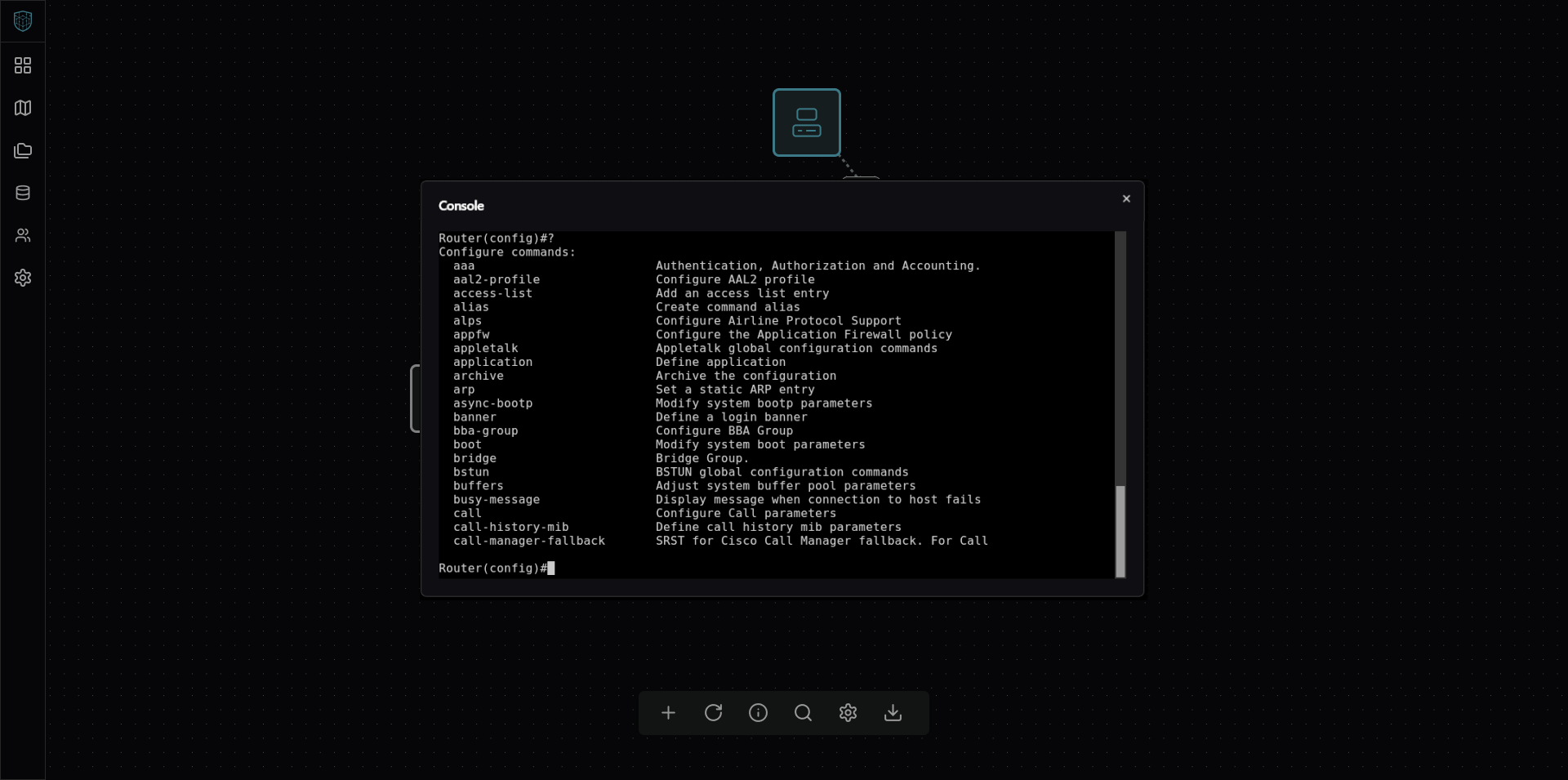Open the users section in the sidebar
This screenshot has height=780, width=1568.
click(x=23, y=235)
